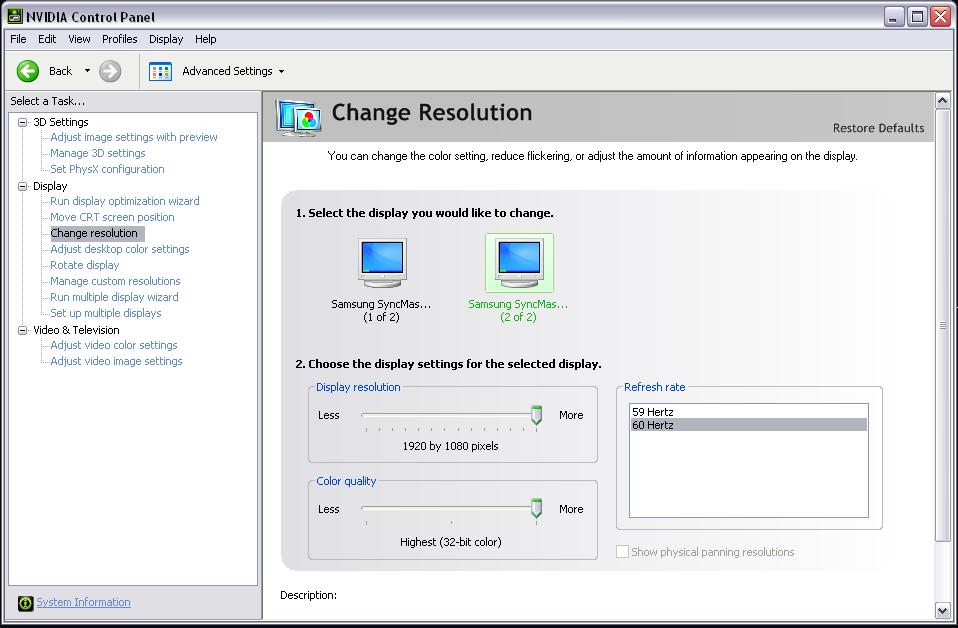Open the System Information link

point(83,602)
